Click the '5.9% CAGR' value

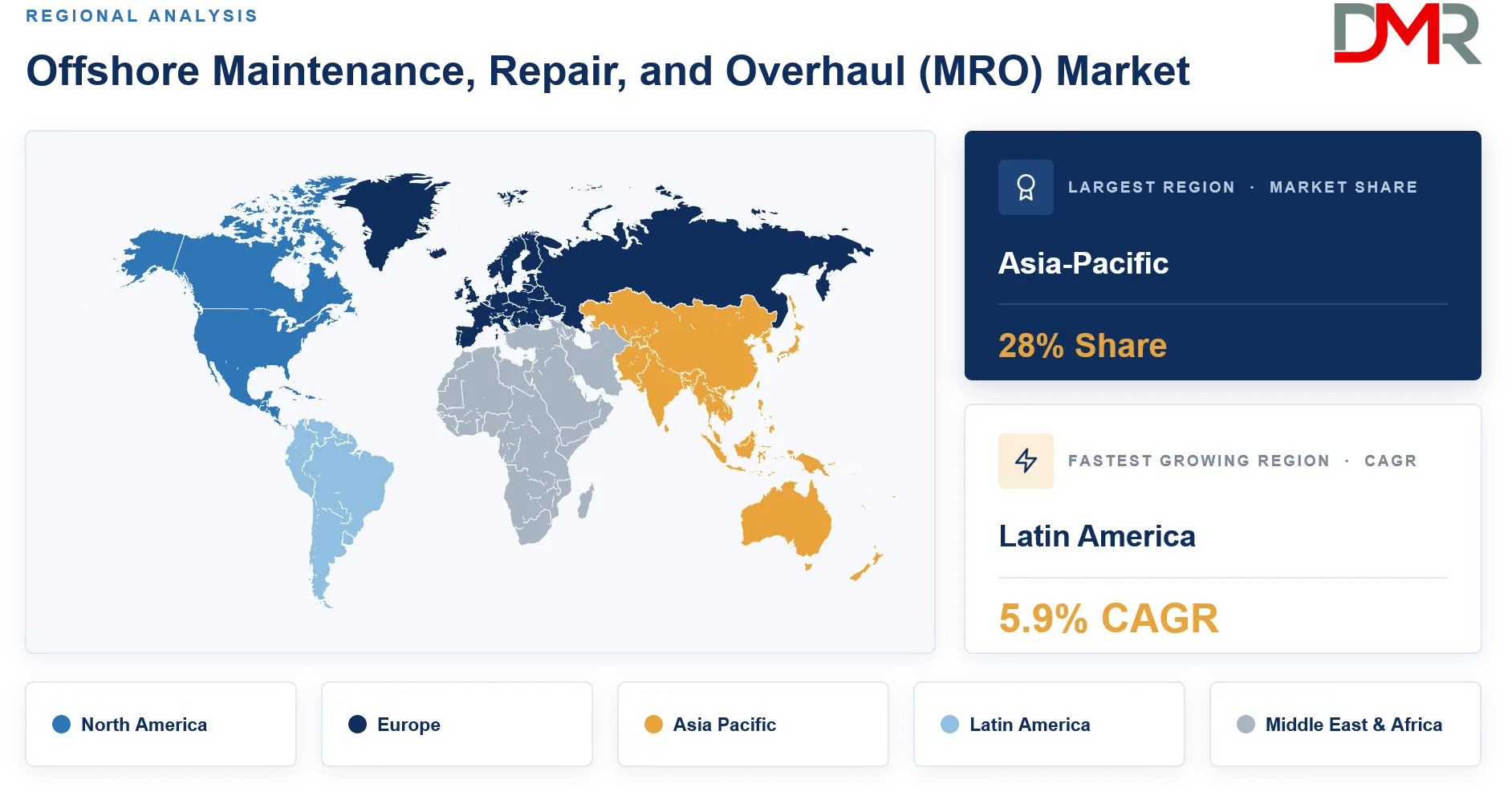[1108, 619]
